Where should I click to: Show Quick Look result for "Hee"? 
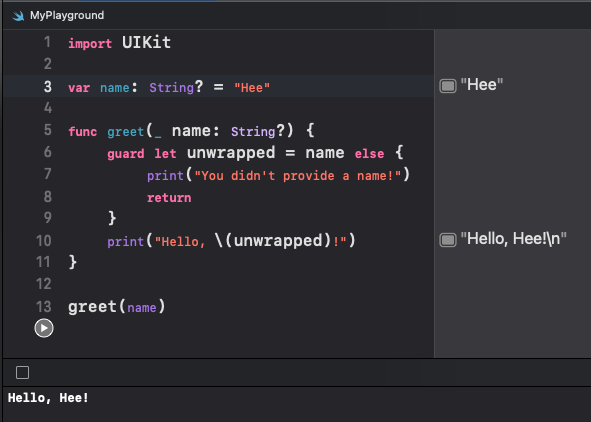click(448, 86)
